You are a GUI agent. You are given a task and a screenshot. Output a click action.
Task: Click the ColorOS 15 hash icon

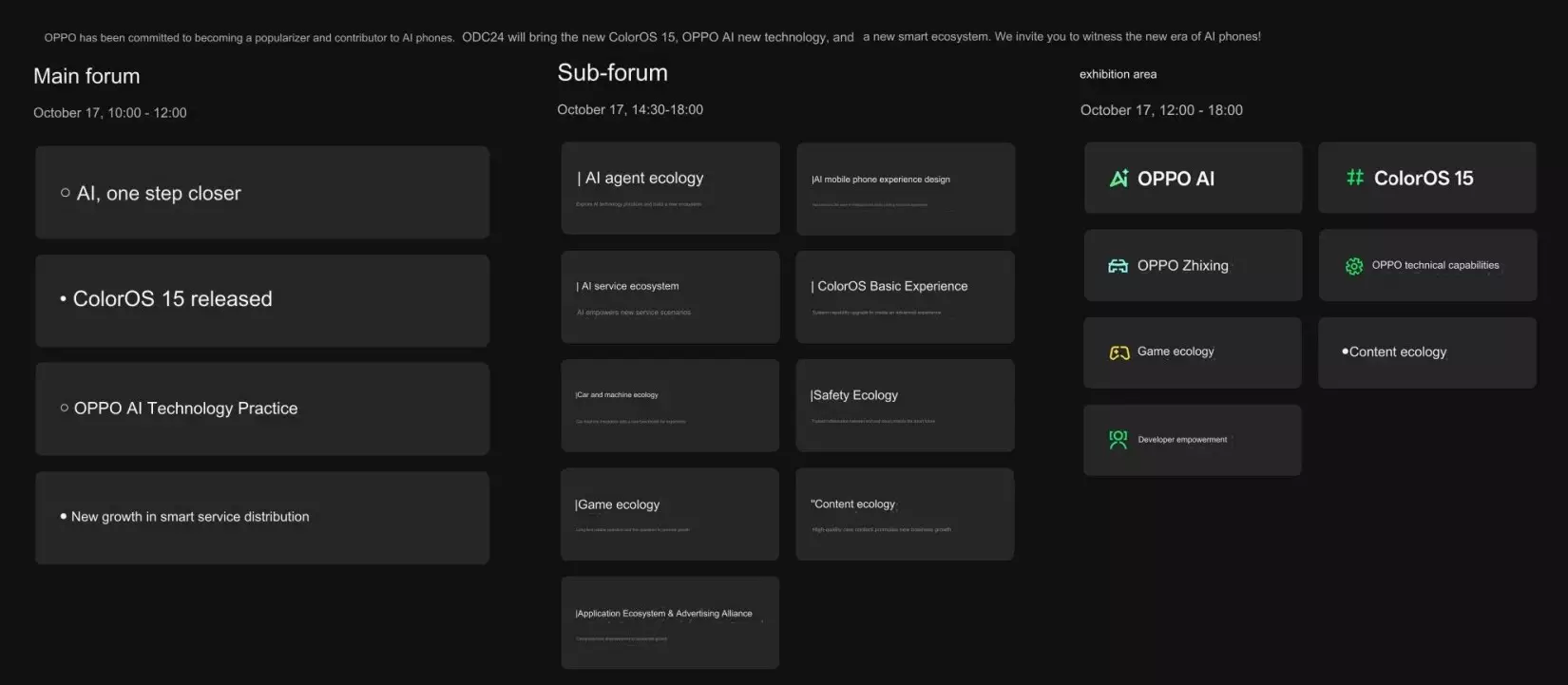click(1355, 178)
